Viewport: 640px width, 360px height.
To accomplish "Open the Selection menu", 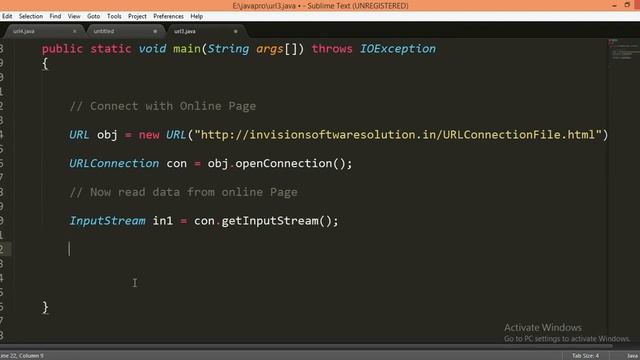I will 31,16.
